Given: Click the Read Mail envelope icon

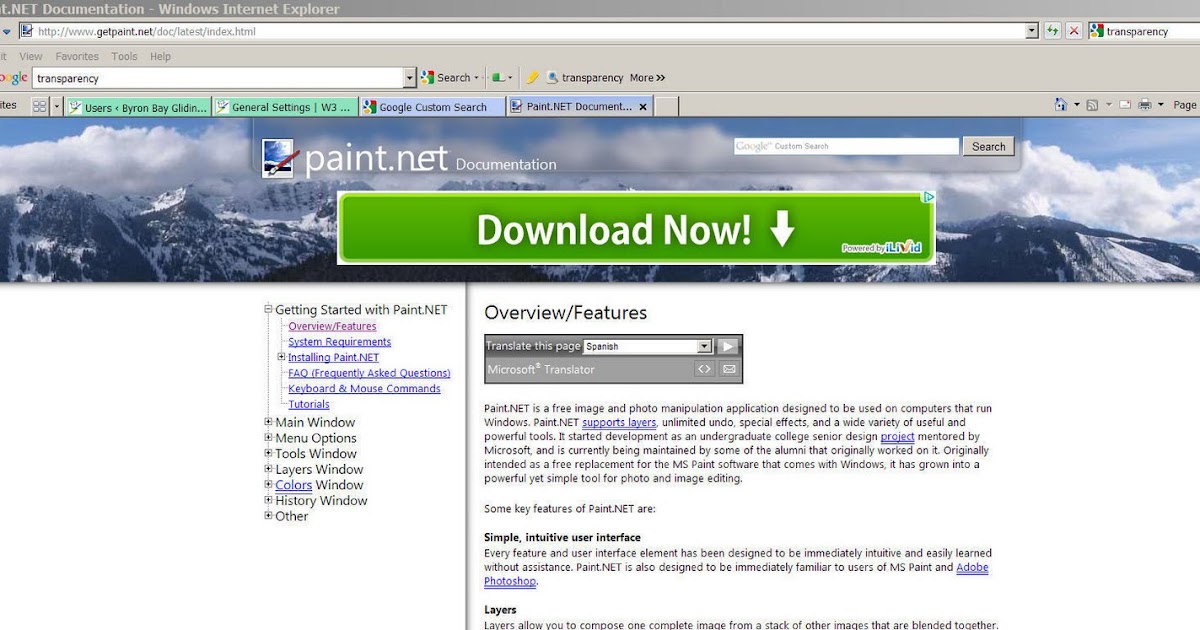Looking at the screenshot, I should coord(1125,105).
